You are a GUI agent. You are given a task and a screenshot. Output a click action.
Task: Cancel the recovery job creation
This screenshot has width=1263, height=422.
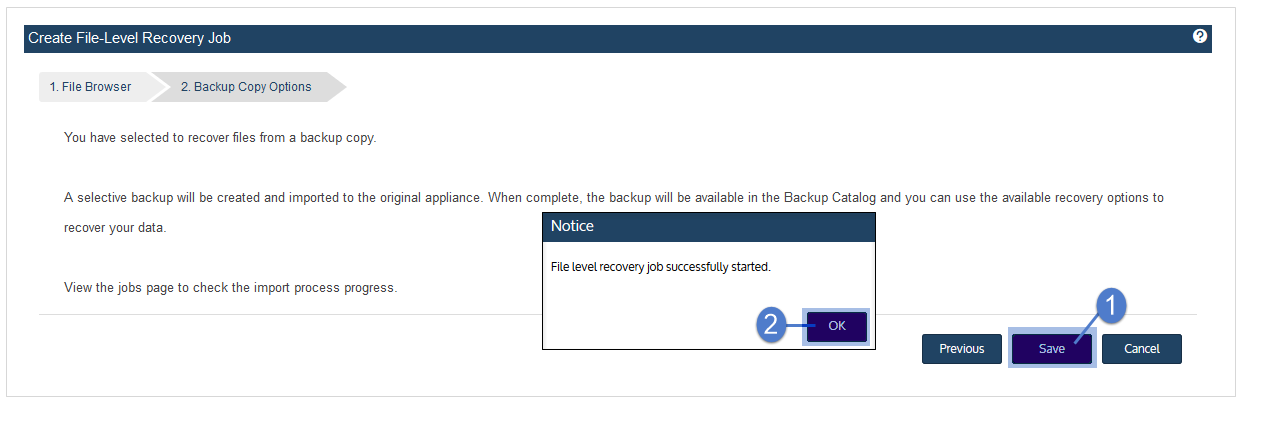coord(1142,349)
